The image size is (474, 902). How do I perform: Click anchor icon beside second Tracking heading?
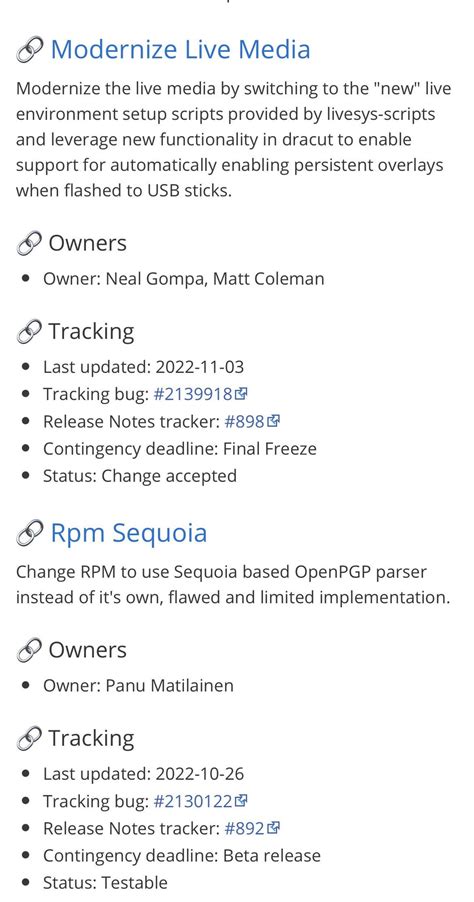29,739
